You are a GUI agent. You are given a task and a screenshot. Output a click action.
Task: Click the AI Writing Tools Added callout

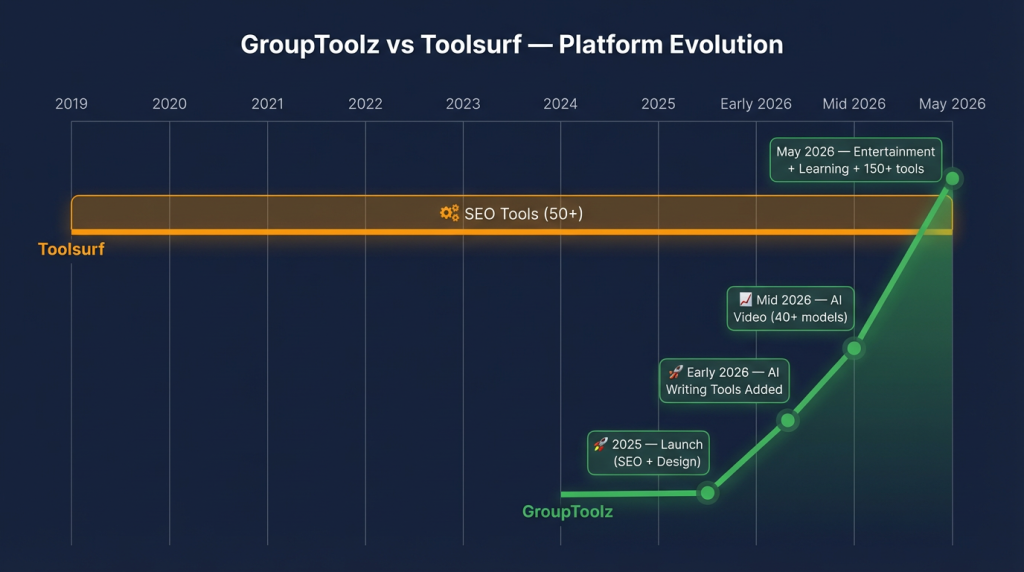[724, 381]
